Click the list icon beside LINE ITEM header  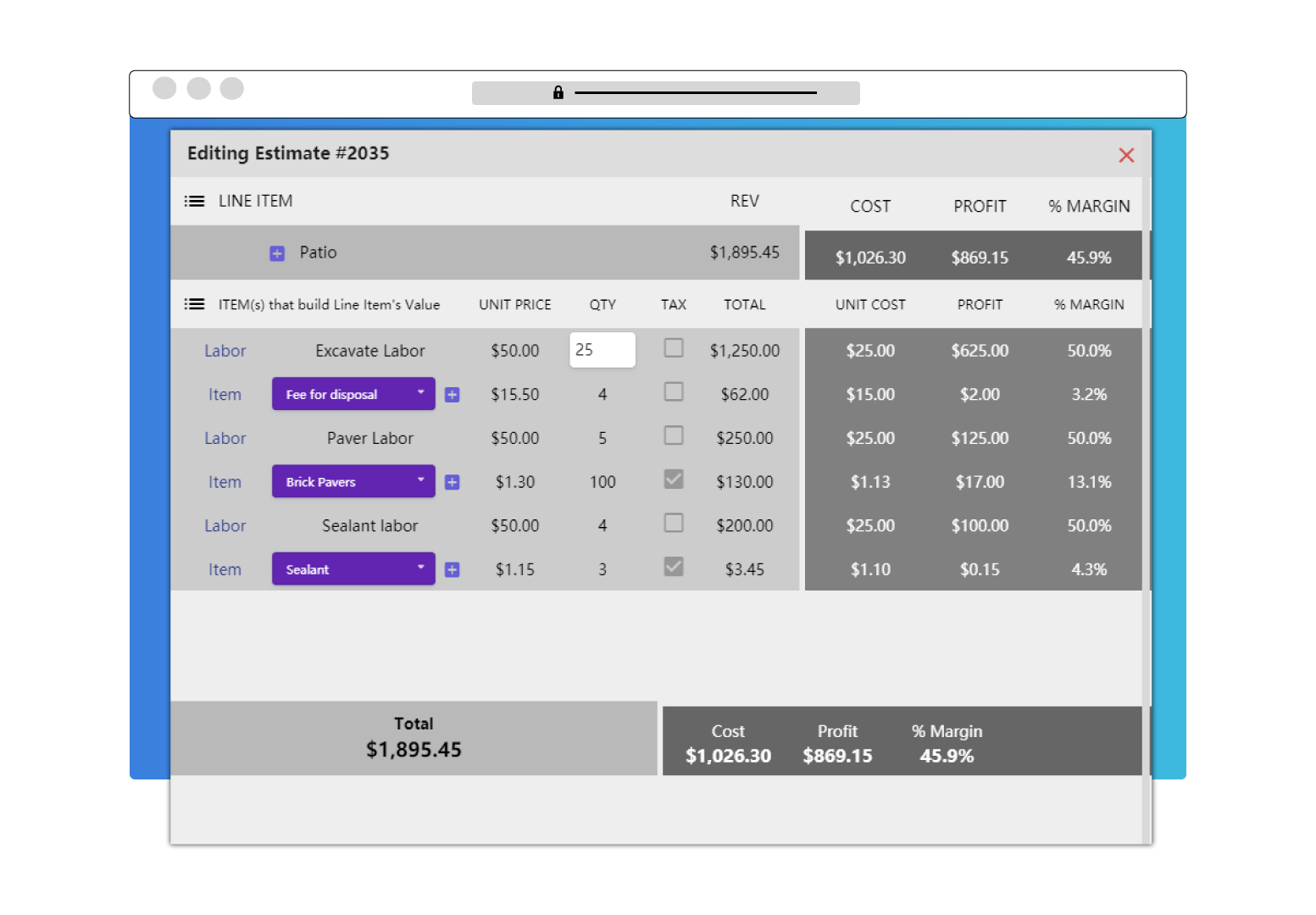[x=194, y=201]
